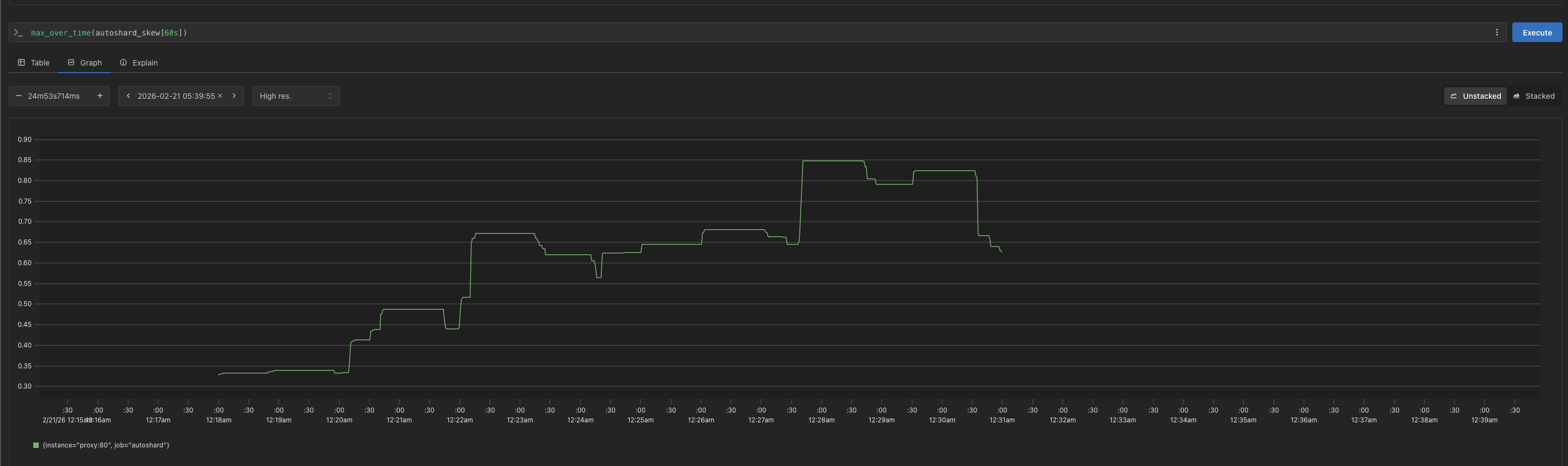
Task: Decrease the time range with minus icon
Action: coord(19,96)
